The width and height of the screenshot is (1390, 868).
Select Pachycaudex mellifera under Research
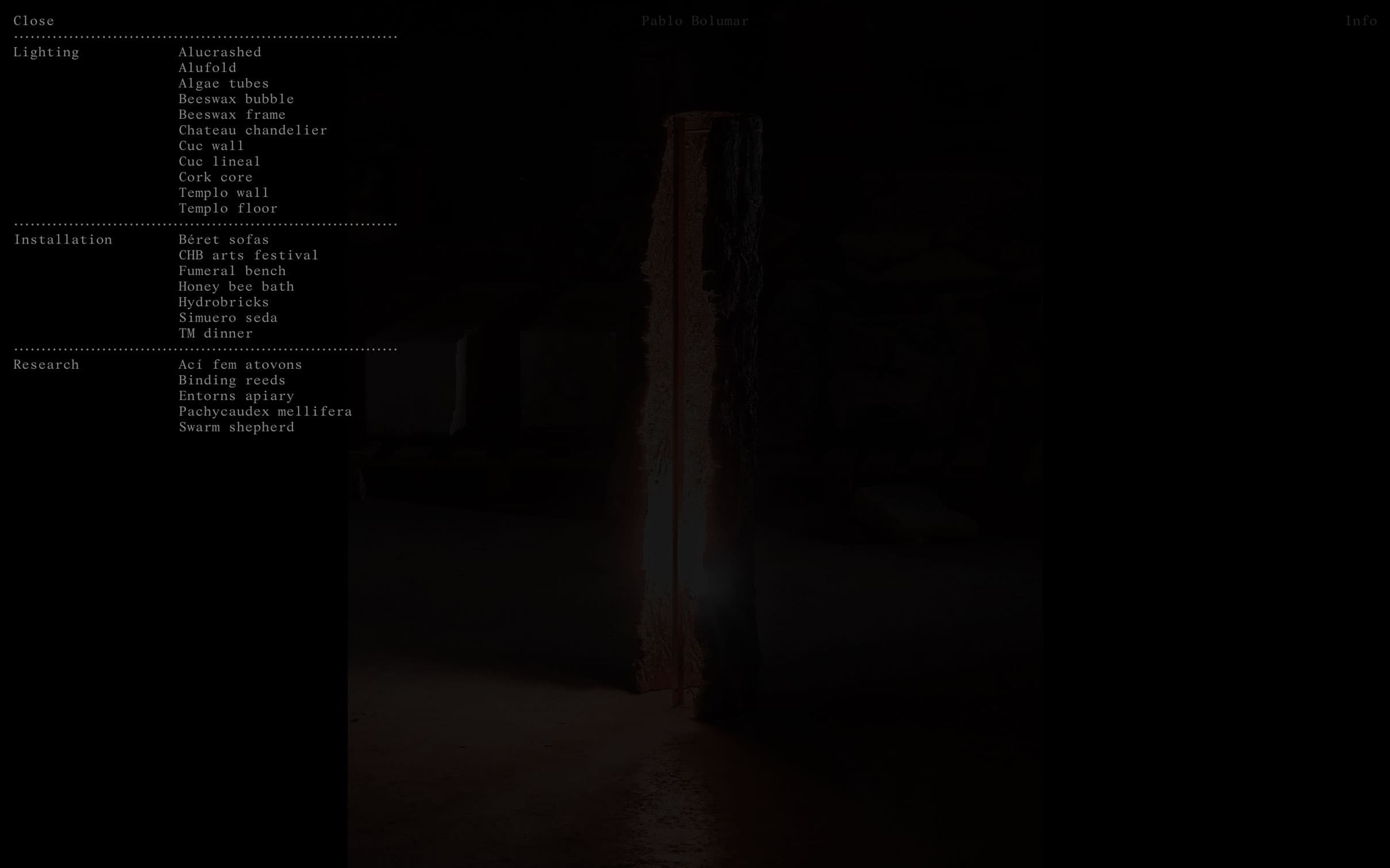[x=265, y=411]
